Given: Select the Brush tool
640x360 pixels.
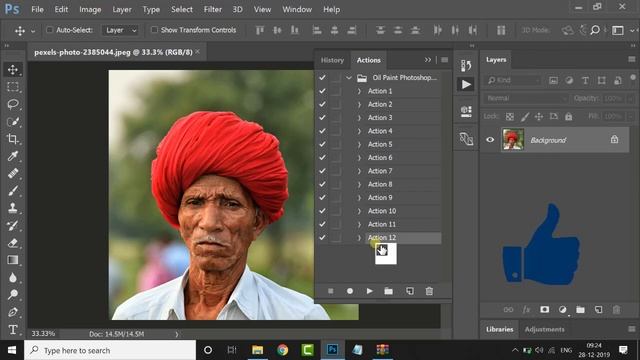Looking at the screenshot, I should click(x=13, y=191).
